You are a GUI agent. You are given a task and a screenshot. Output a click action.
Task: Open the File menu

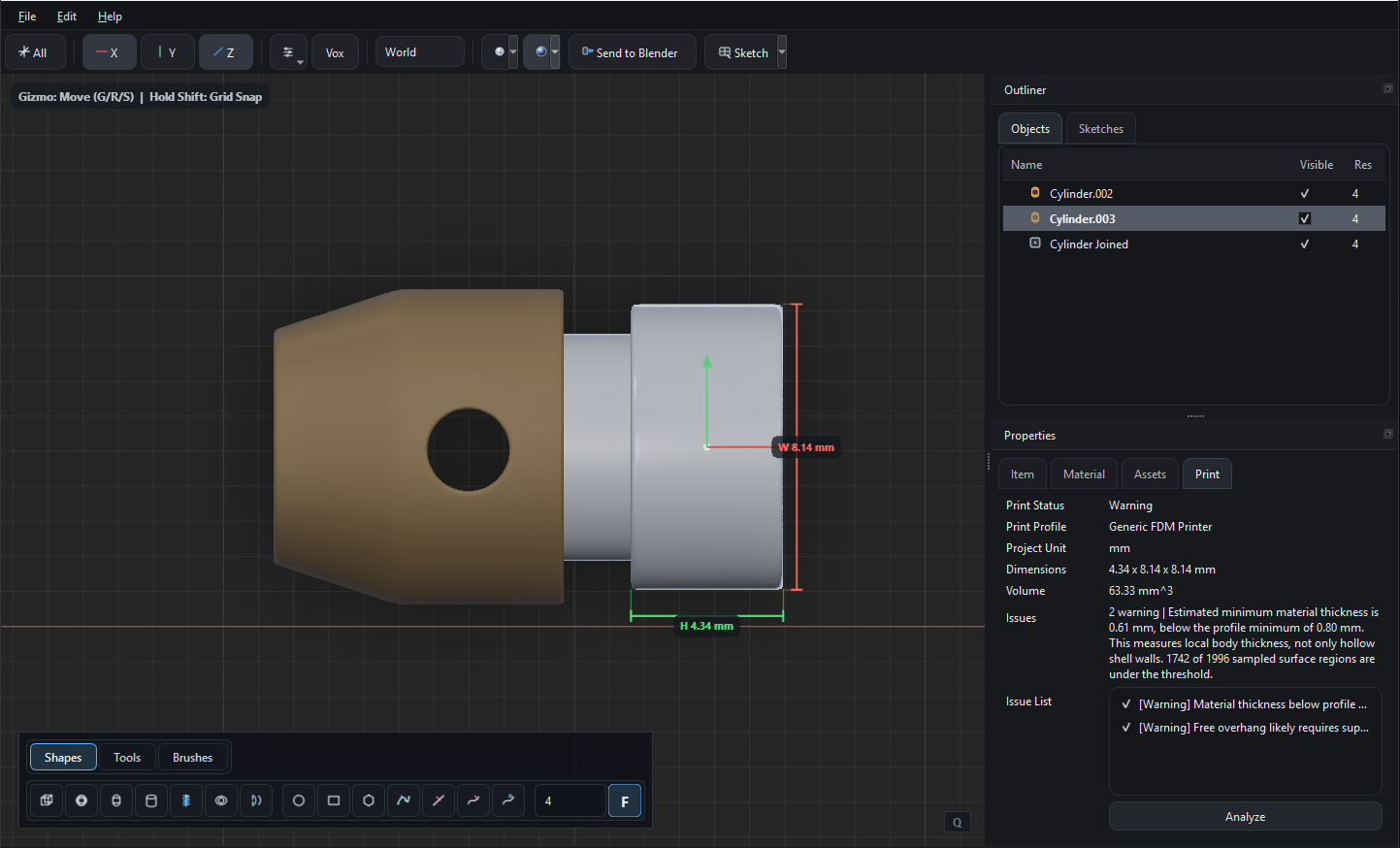point(26,16)
